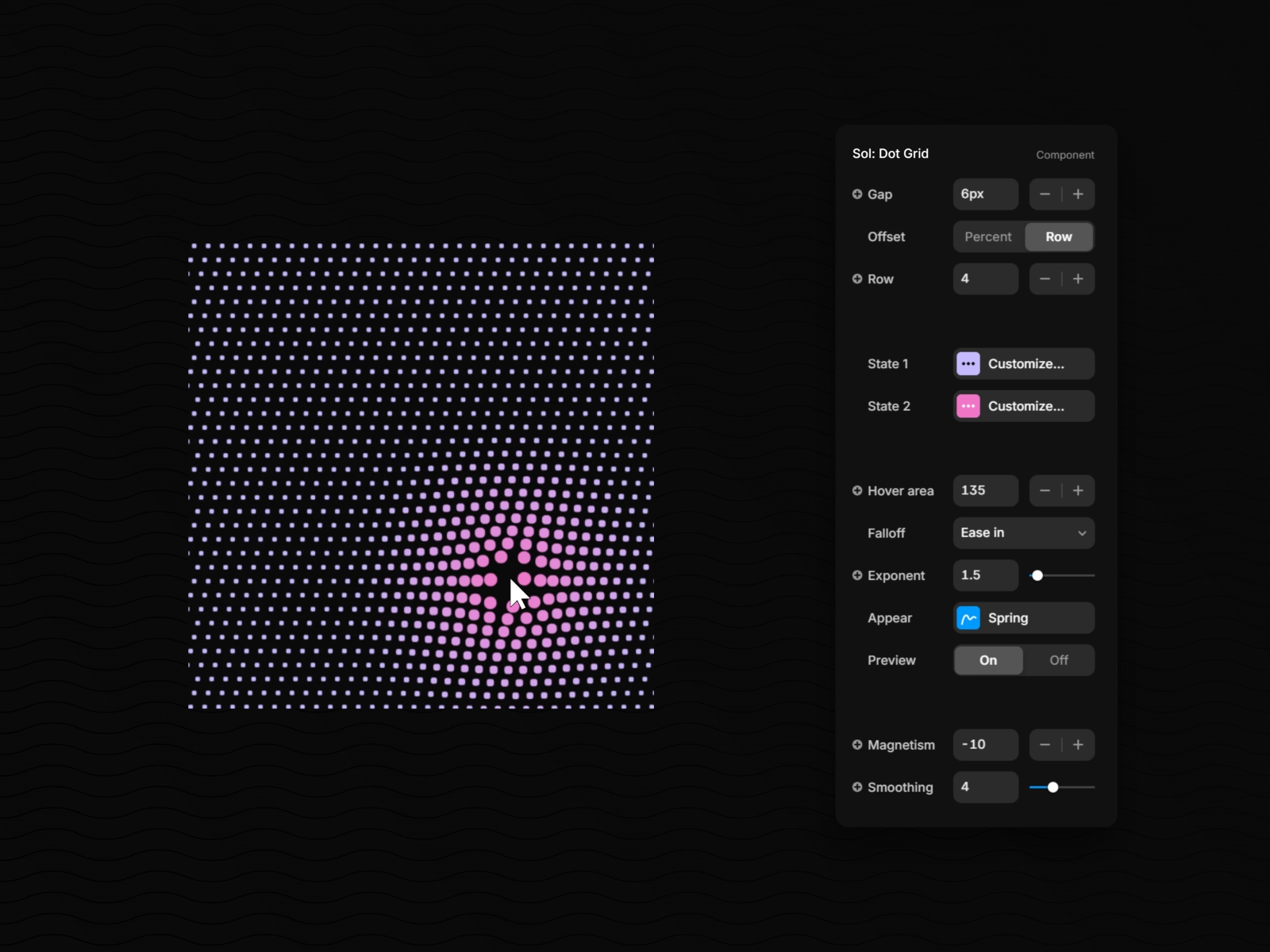Click the plus-circle icon next to Row

coord(859,278)
